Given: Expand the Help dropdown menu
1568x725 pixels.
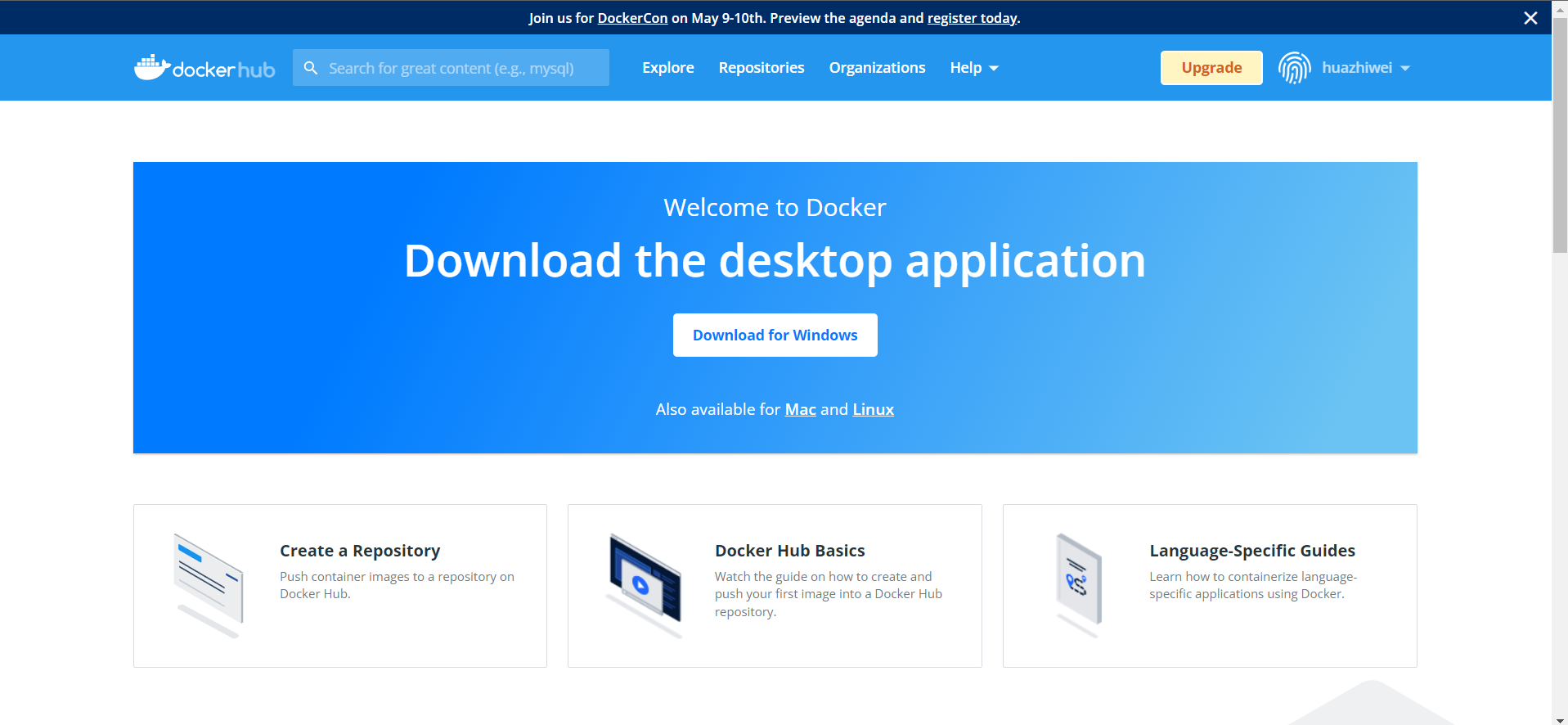Looking at the screenshot, I should [x=974, y=68].
